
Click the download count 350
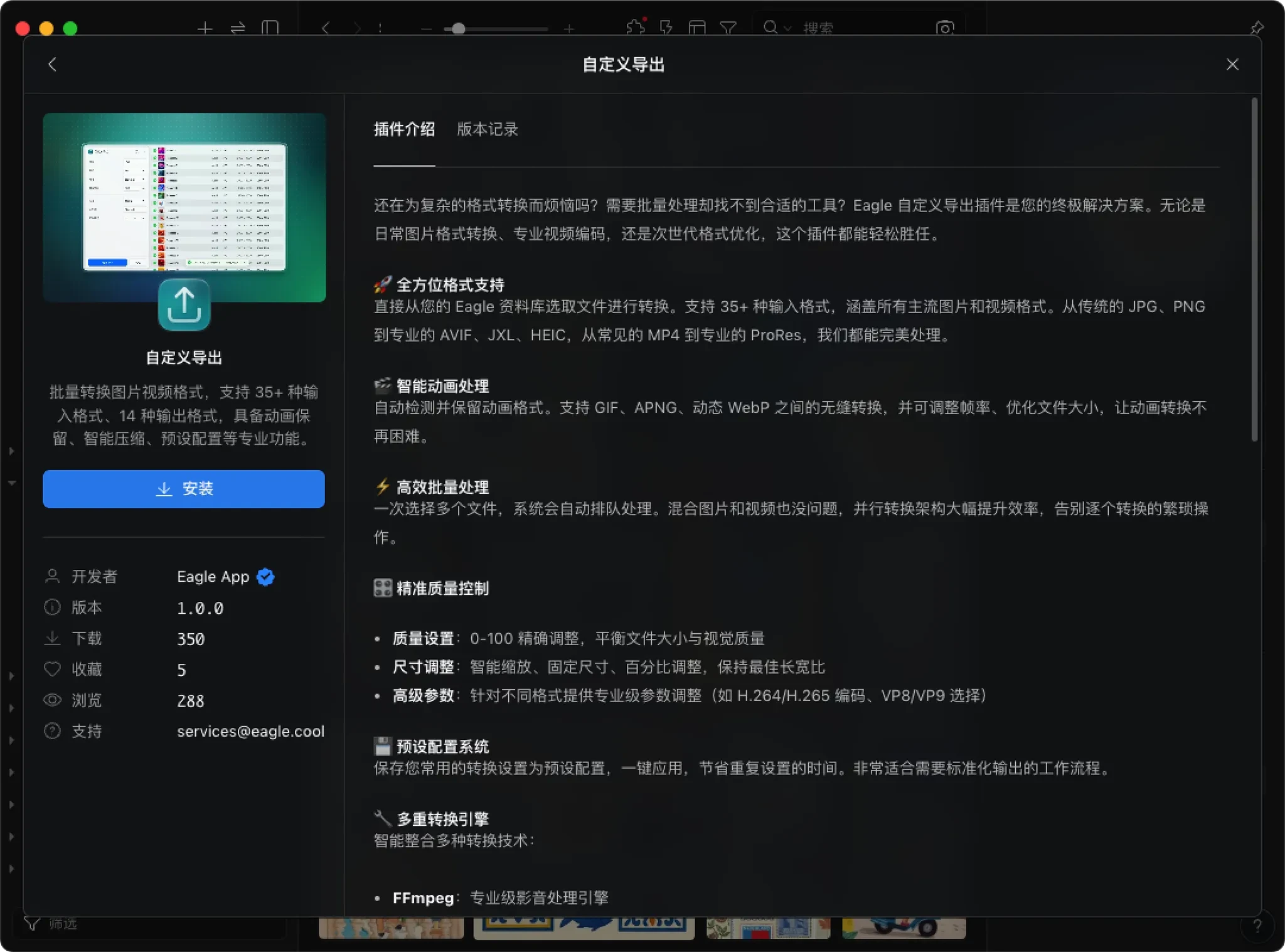click(x=191, y=639)
